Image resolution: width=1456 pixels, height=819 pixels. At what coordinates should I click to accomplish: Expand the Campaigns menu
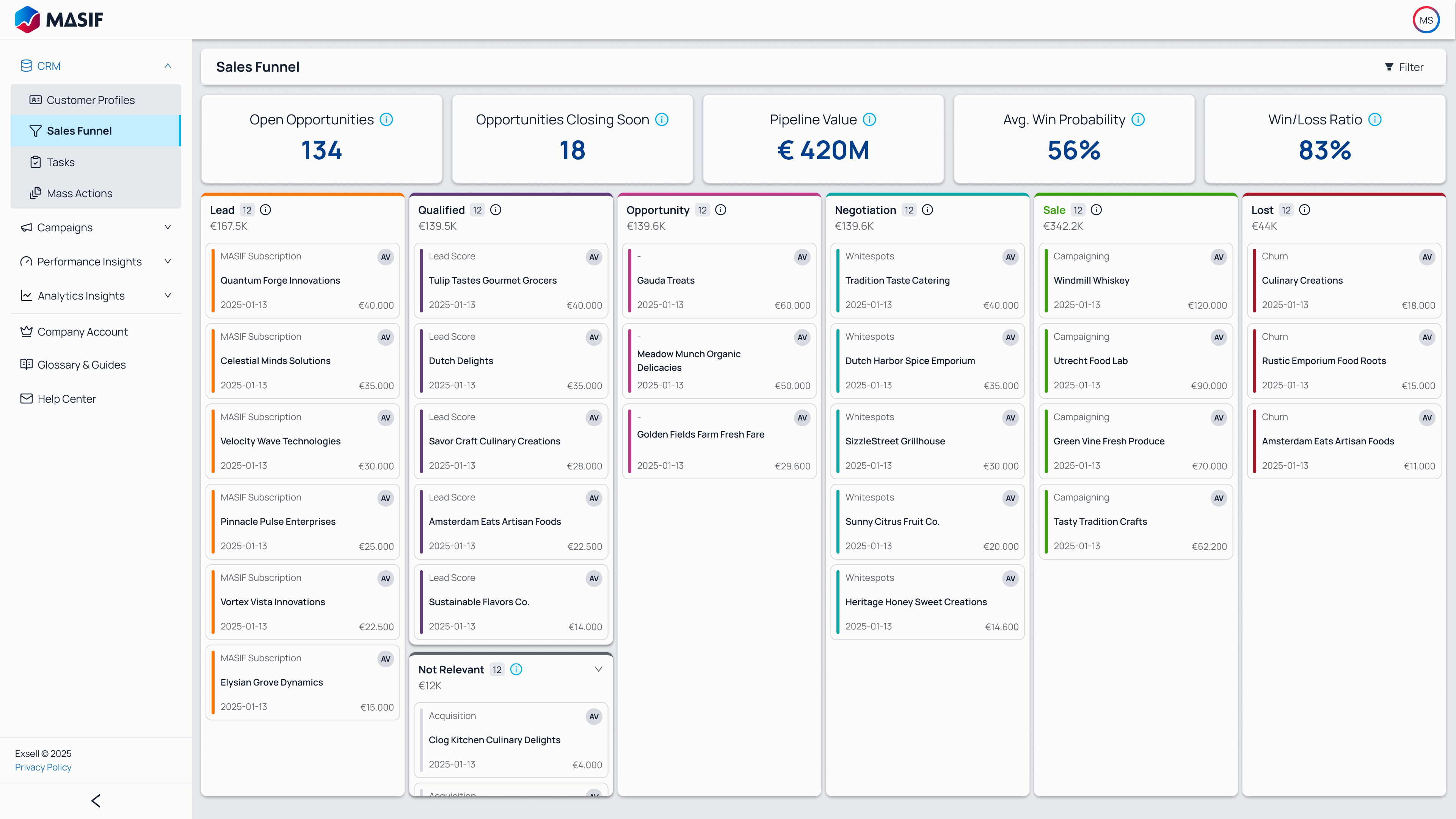pos(168,227)
